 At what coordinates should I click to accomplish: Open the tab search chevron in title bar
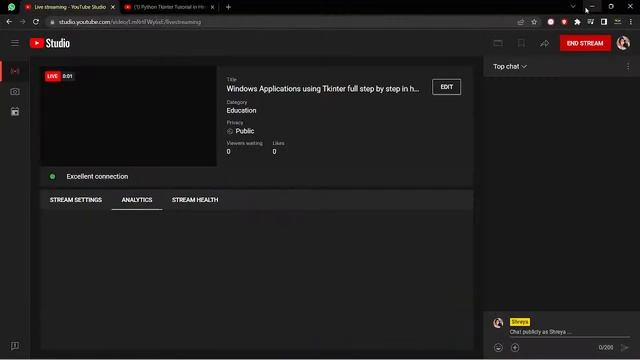click(x=573, y=7)
